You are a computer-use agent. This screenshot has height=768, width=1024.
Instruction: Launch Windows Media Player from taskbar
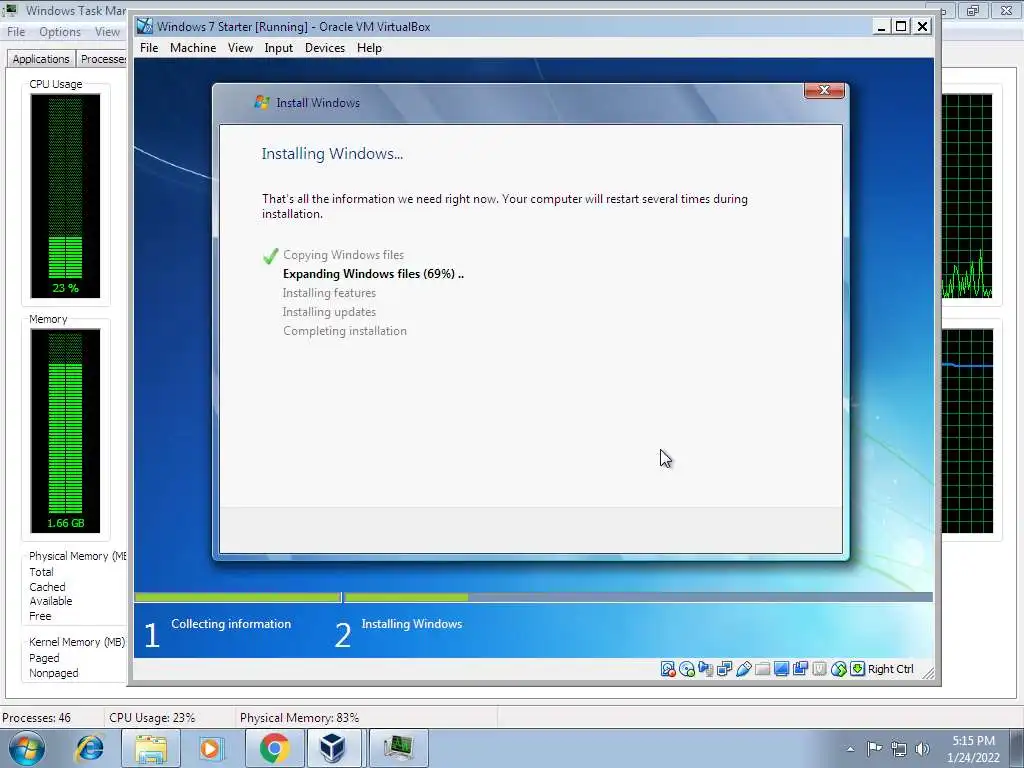(210, 748)
